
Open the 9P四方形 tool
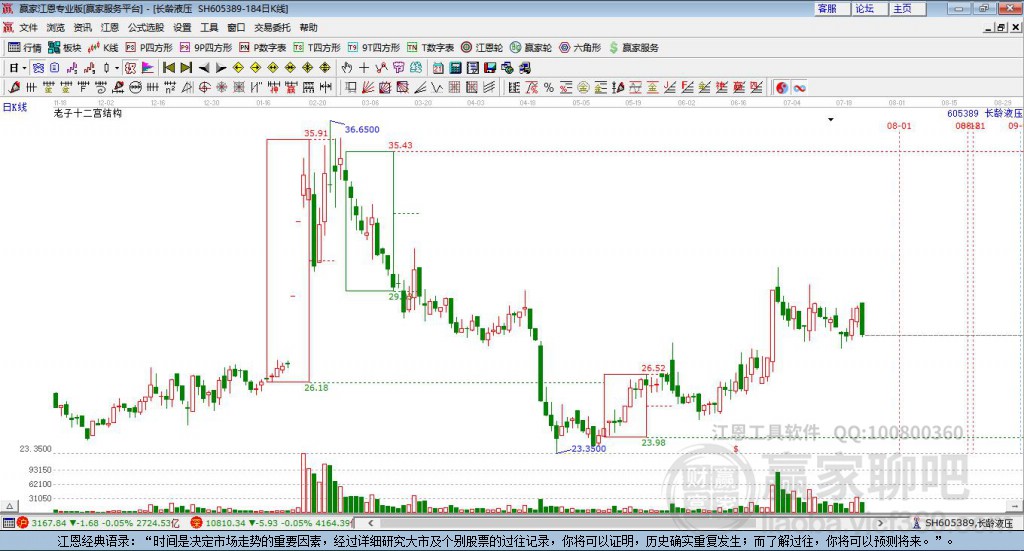coord(206,48)
